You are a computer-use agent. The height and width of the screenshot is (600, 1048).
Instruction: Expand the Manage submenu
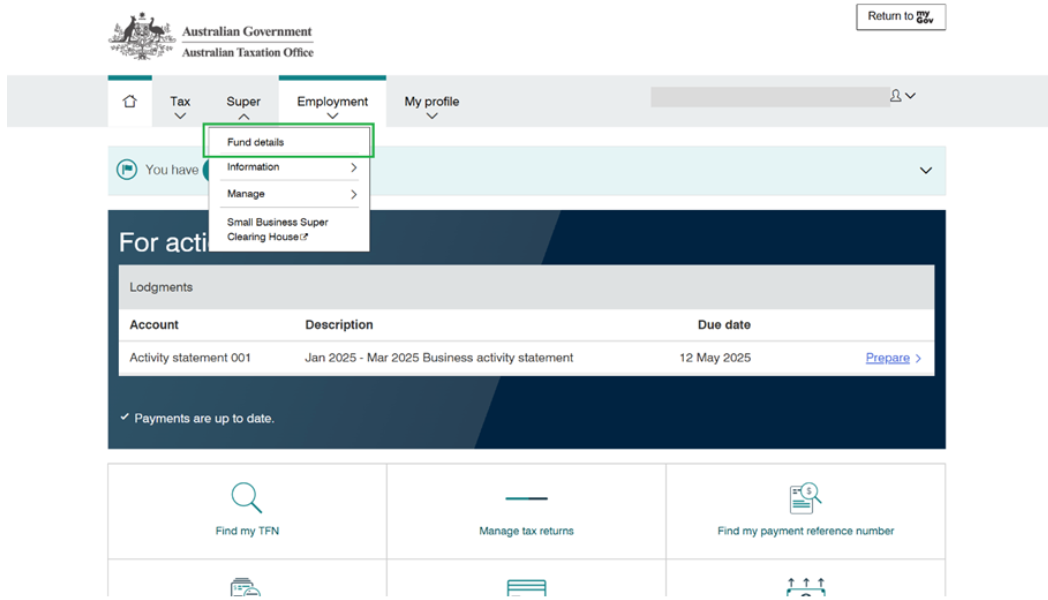coord(288,194)
